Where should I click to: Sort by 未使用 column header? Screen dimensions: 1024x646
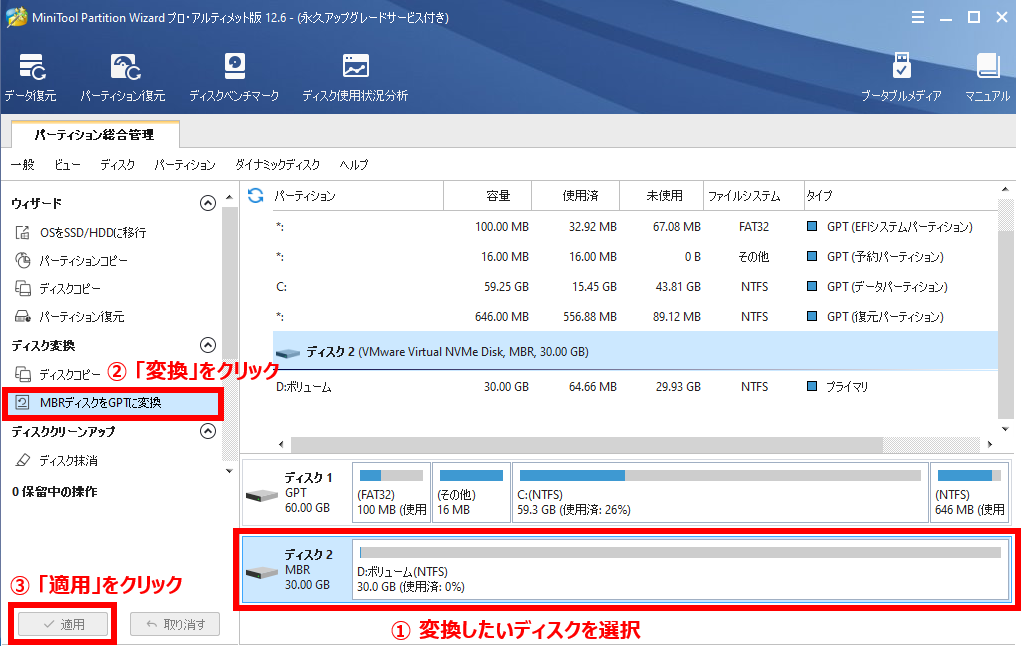click(x=662, y=195)
